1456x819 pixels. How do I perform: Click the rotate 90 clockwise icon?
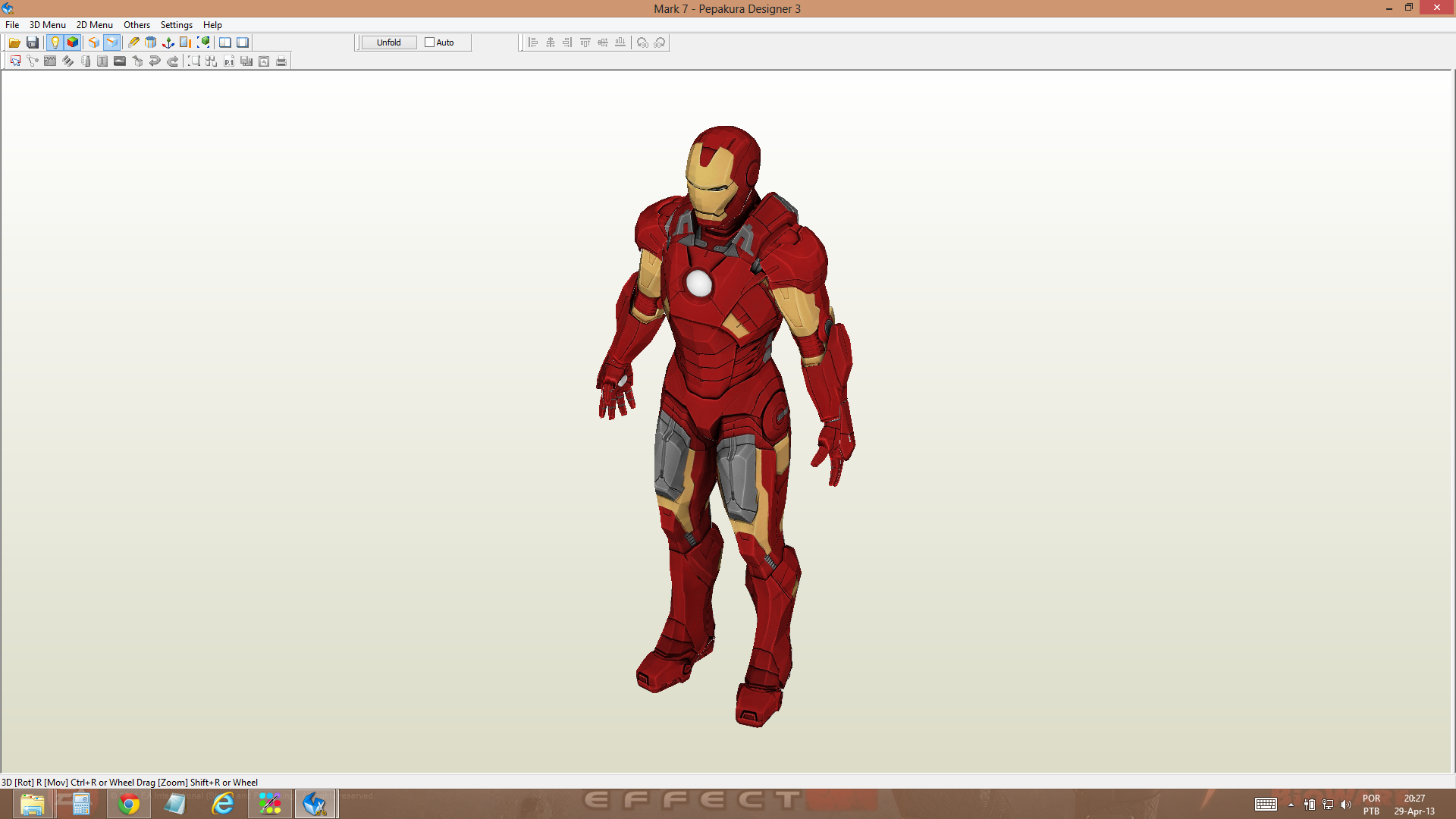(660, 42)
